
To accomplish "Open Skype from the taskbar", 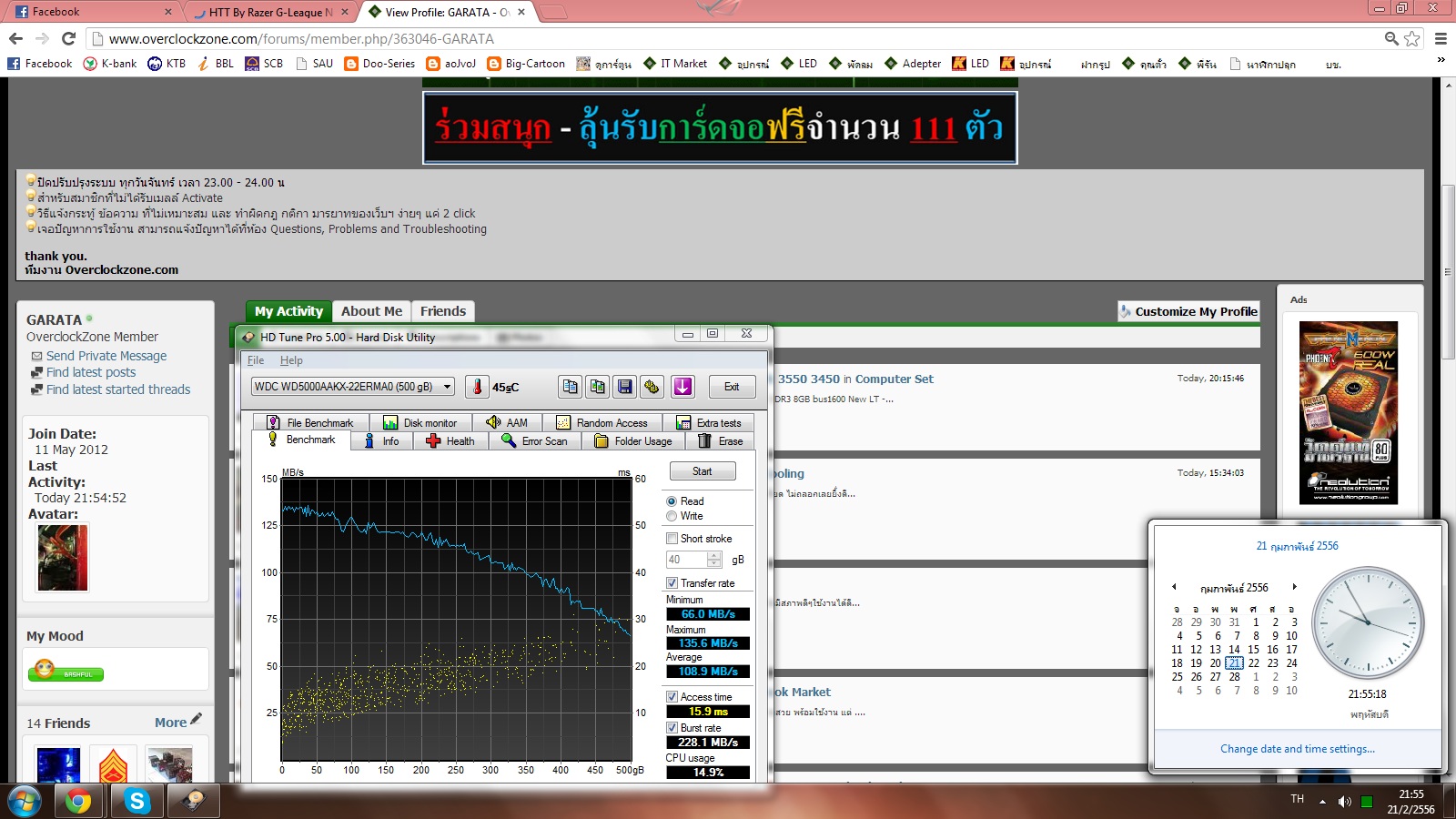I will tap(137, 801).
